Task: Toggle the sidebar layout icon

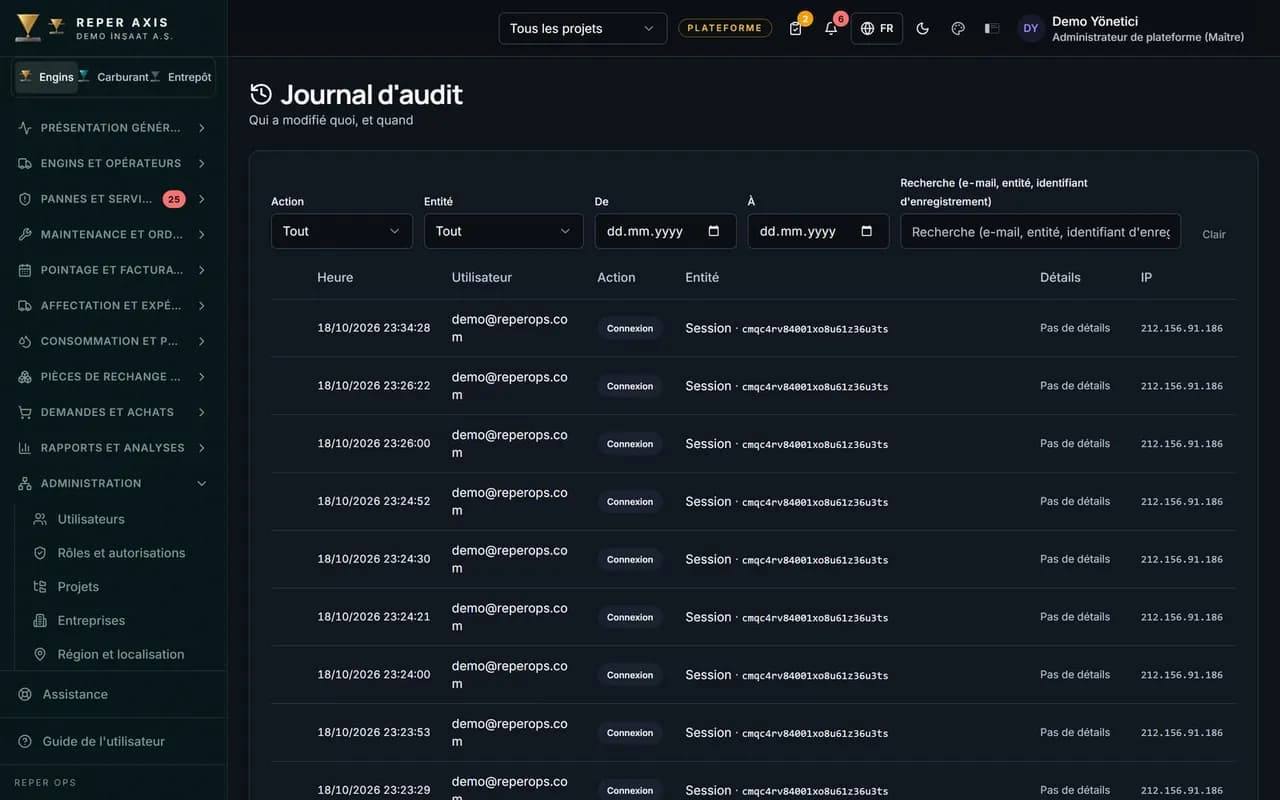Action: pyautogui.click(x=992, y=28)
